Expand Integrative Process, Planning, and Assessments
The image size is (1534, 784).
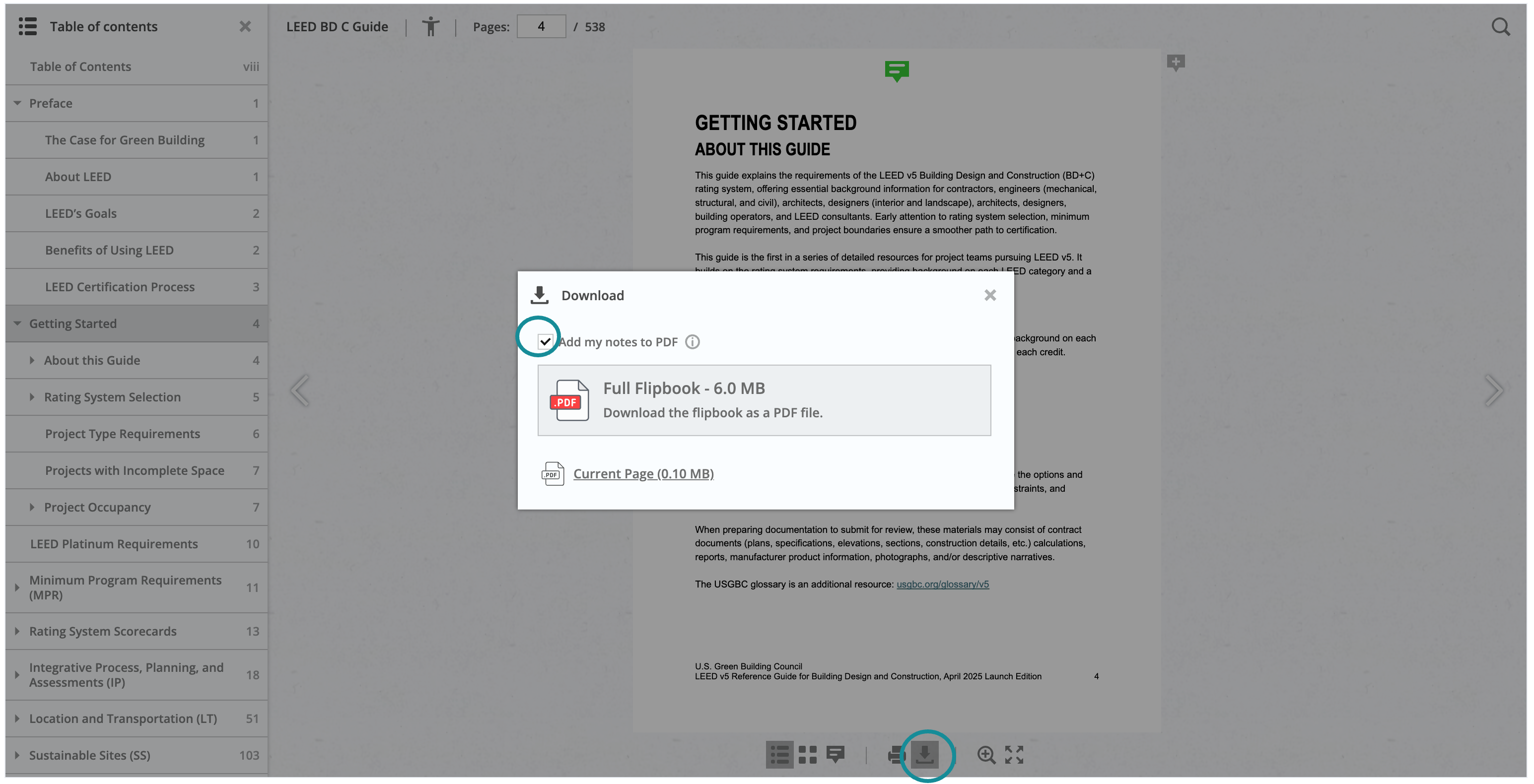point(17,674)
